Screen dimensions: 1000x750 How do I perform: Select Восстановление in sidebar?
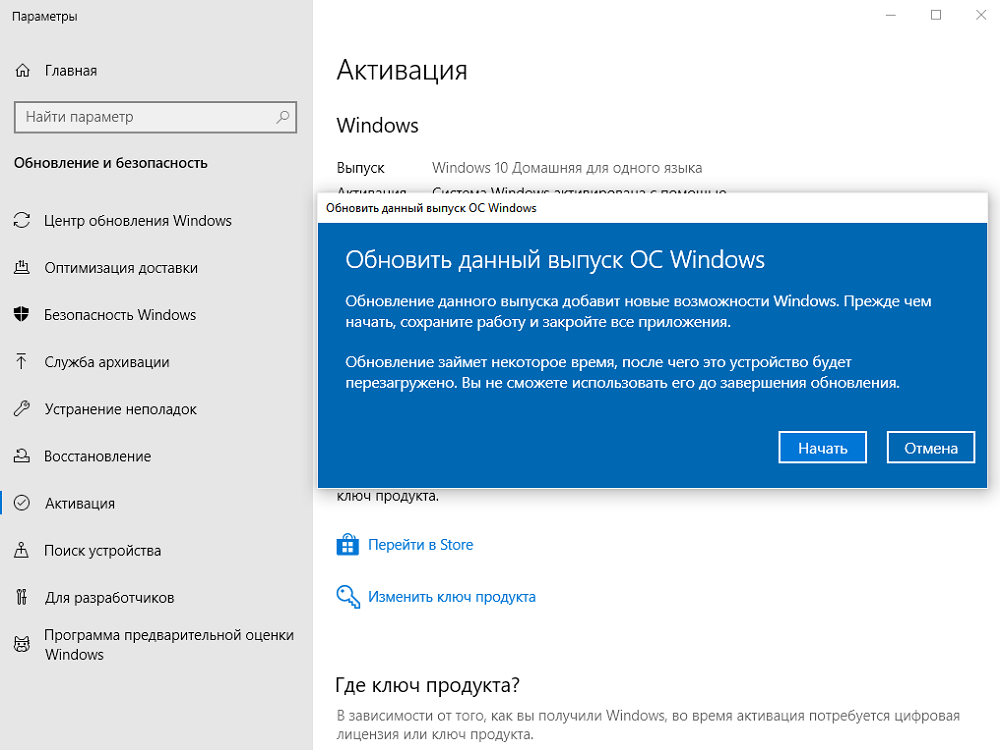[x=98, y=456]
